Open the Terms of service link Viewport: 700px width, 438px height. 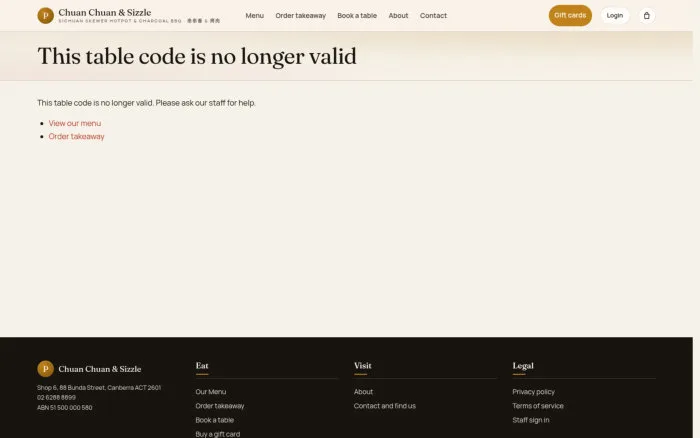click(x=538, y=406)
